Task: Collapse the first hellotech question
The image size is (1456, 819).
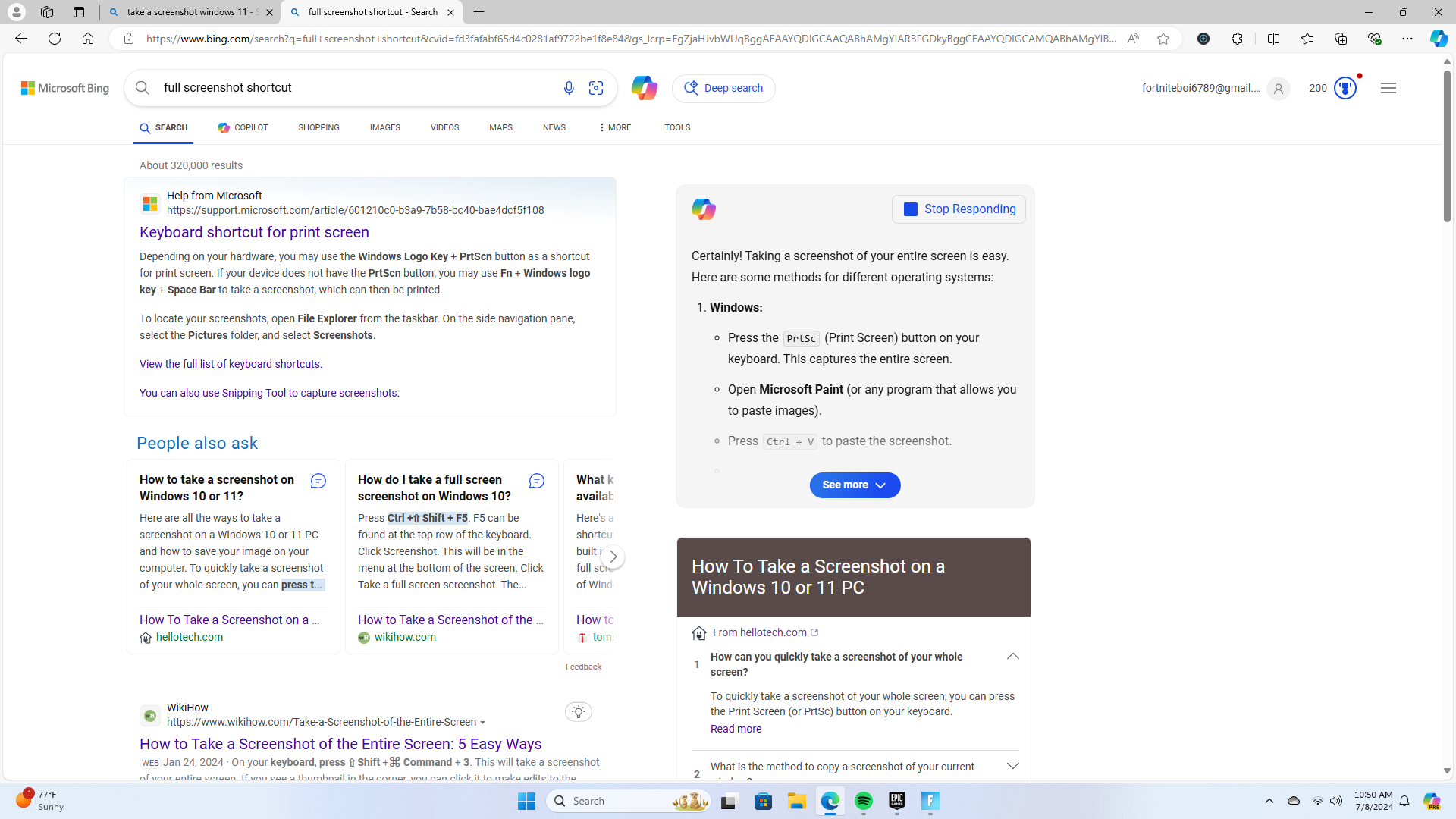Action: click(x=1012, y=657)
